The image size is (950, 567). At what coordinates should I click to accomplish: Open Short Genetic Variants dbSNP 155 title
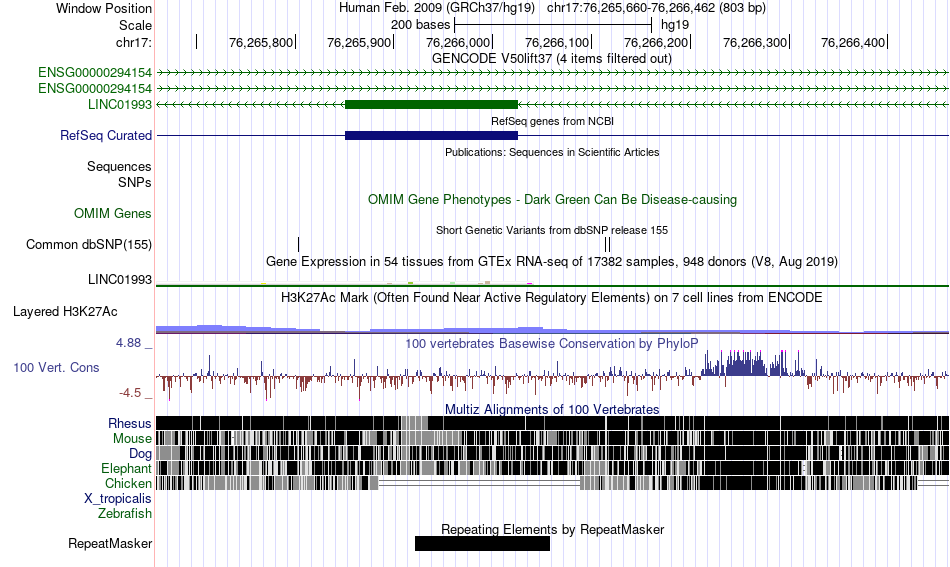pos(552,230)
